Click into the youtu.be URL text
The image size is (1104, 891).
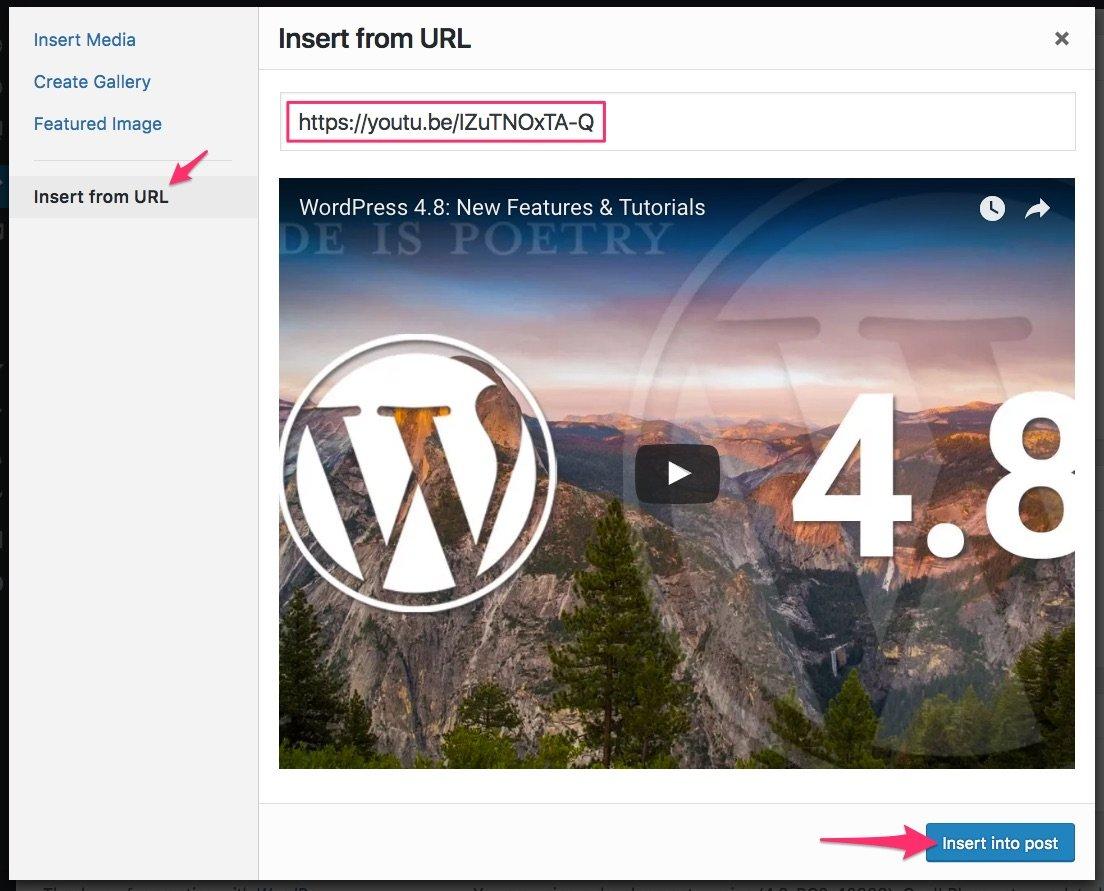[x=445, y=123]
